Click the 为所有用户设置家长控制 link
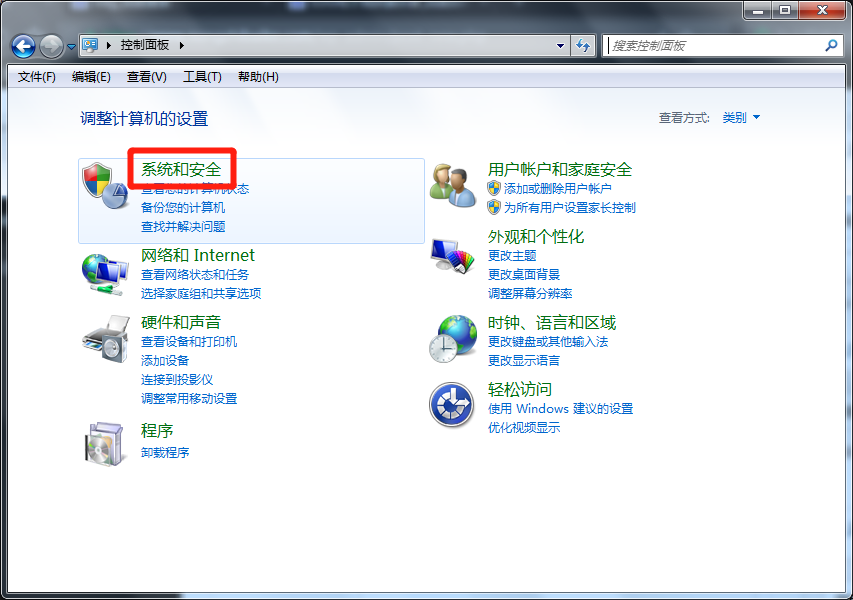This screenshot has height=600, width=853. pyautogui.click(x=570, y=208)
